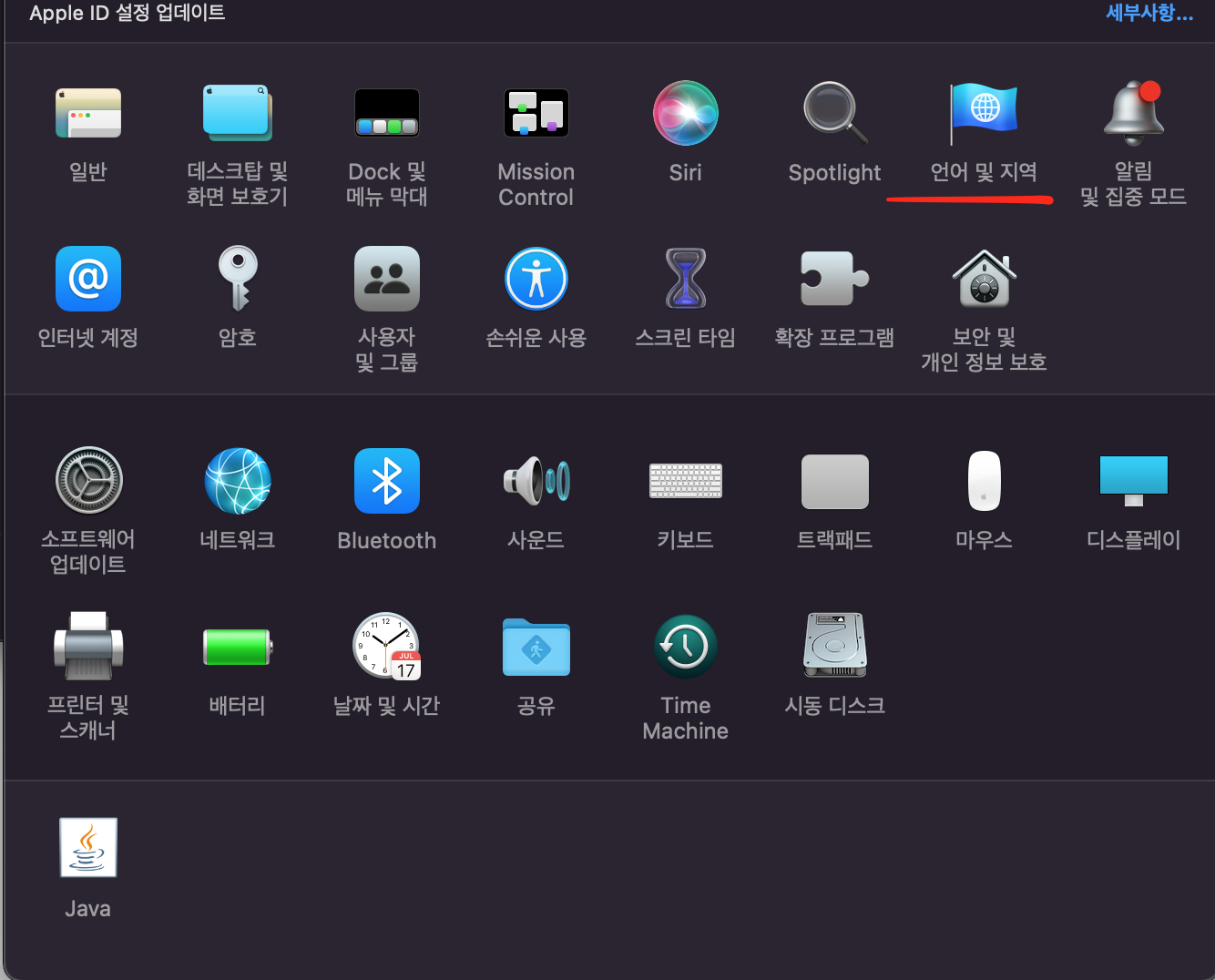Image resolution: width=1215 pixels, height=980 pixels.
Task: Click the 세부사항... link
Action: 1149,13
